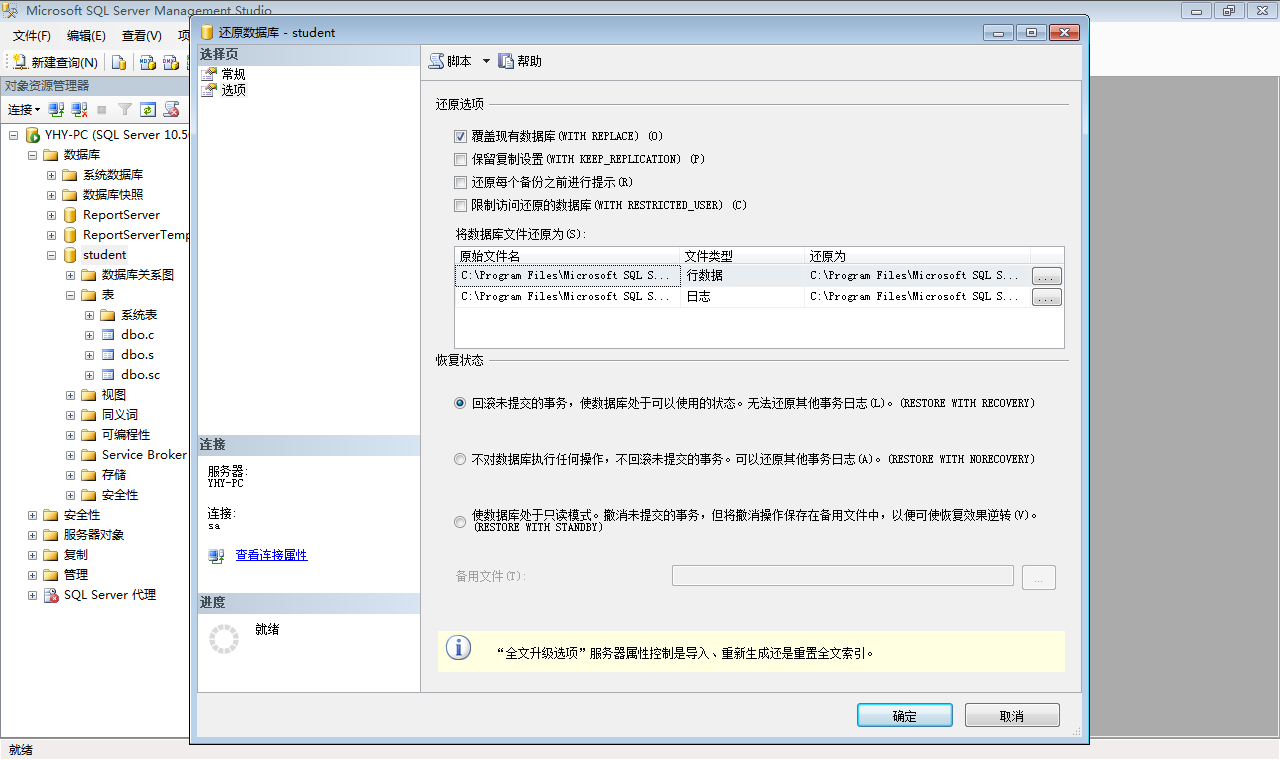
Task: Select the 数据库快照 tree item
Action: click(x=113, y=195)
